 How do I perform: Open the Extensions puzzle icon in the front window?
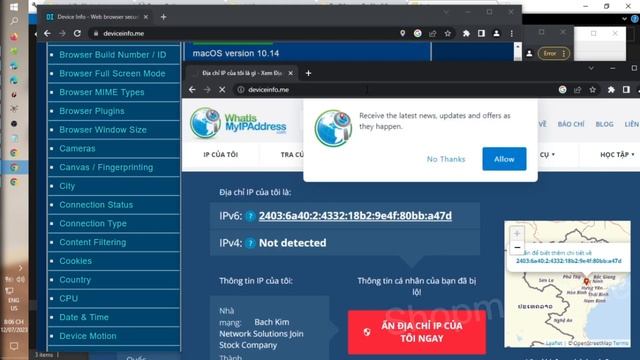[611, 90]
